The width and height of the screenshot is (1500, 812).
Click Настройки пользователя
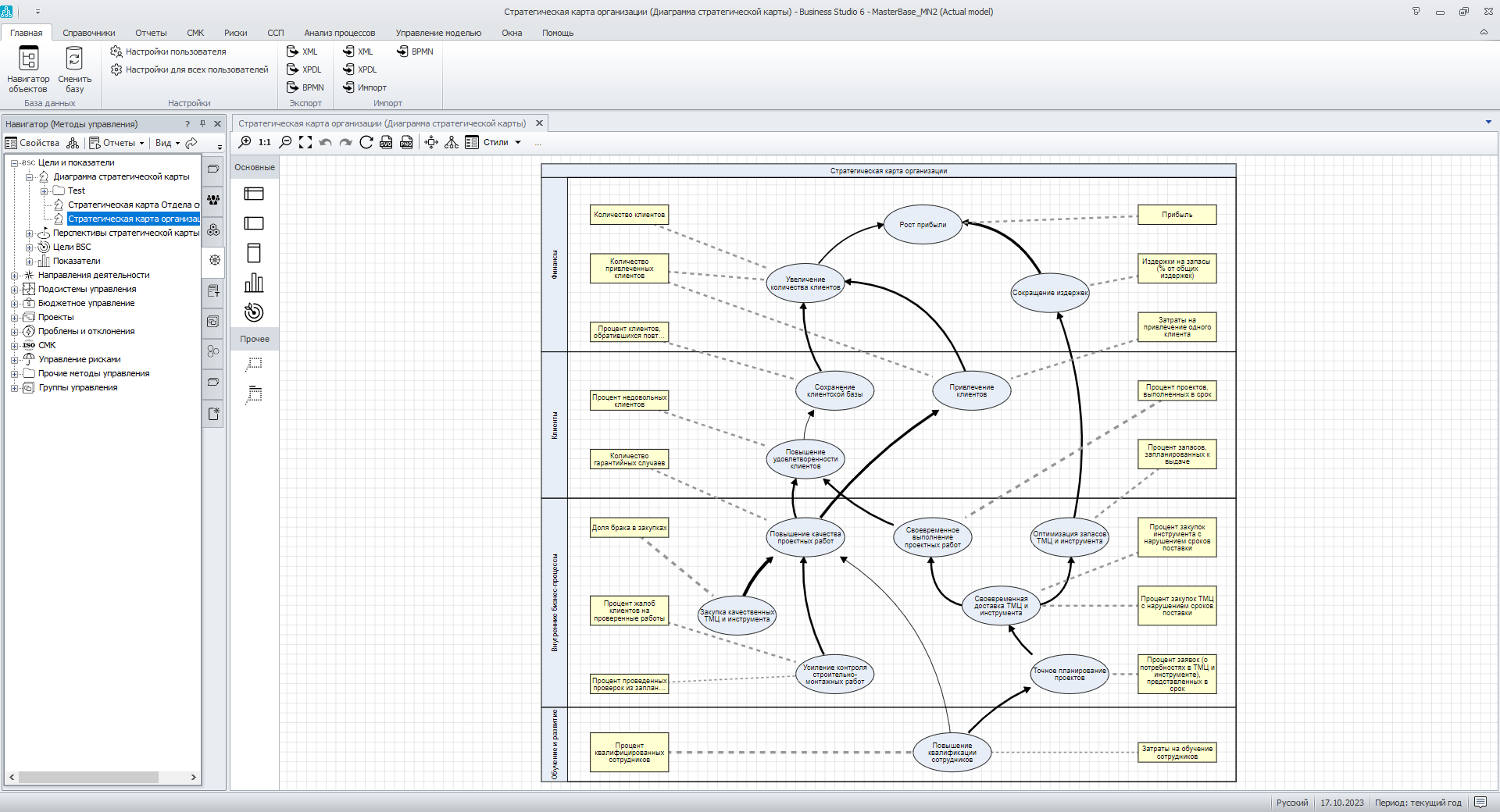(176, 52)
